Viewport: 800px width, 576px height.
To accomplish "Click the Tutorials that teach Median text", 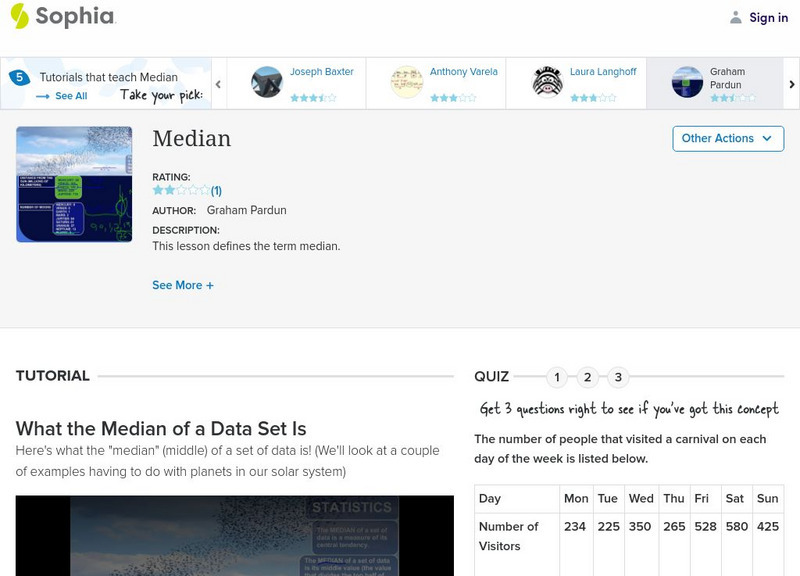I will coord(109,78).
